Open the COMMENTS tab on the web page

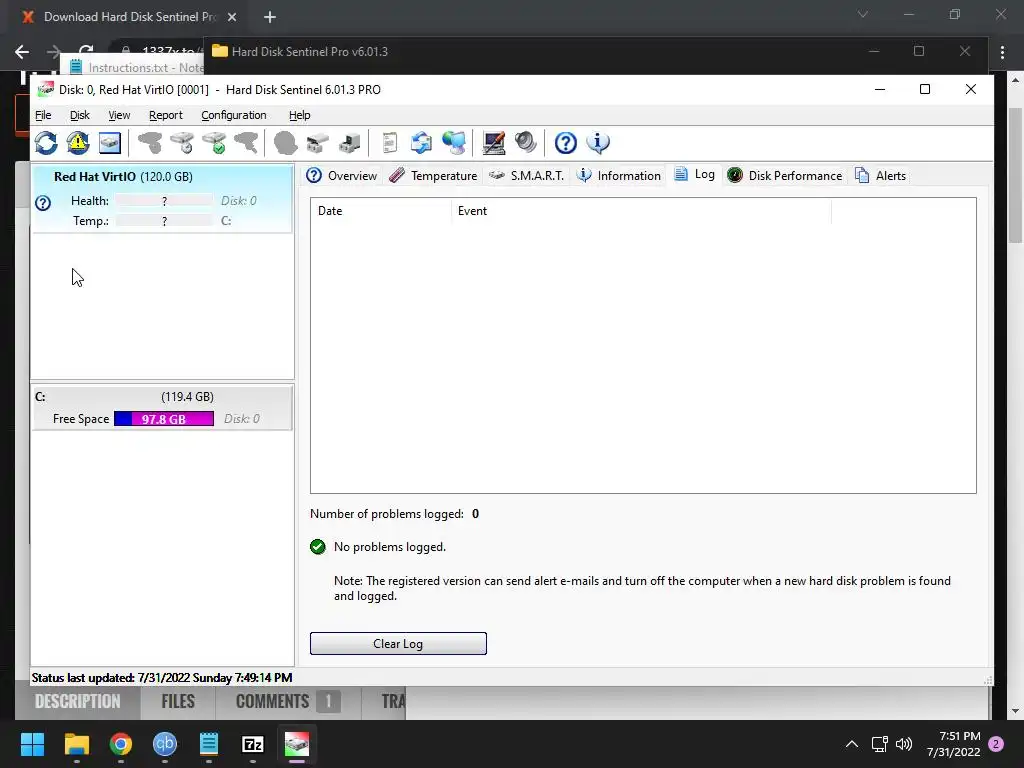288,701
